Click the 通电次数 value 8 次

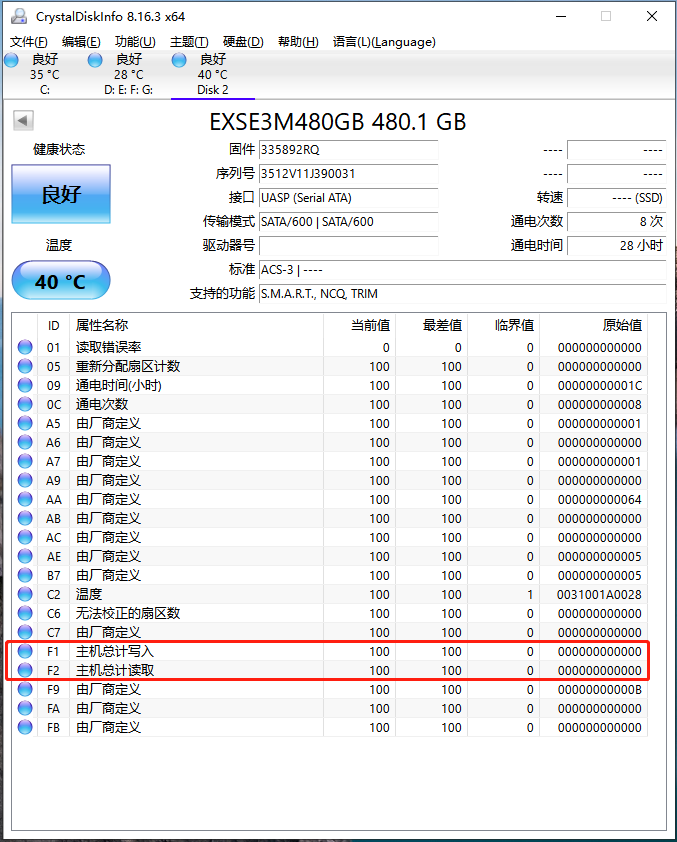[616, 221]
